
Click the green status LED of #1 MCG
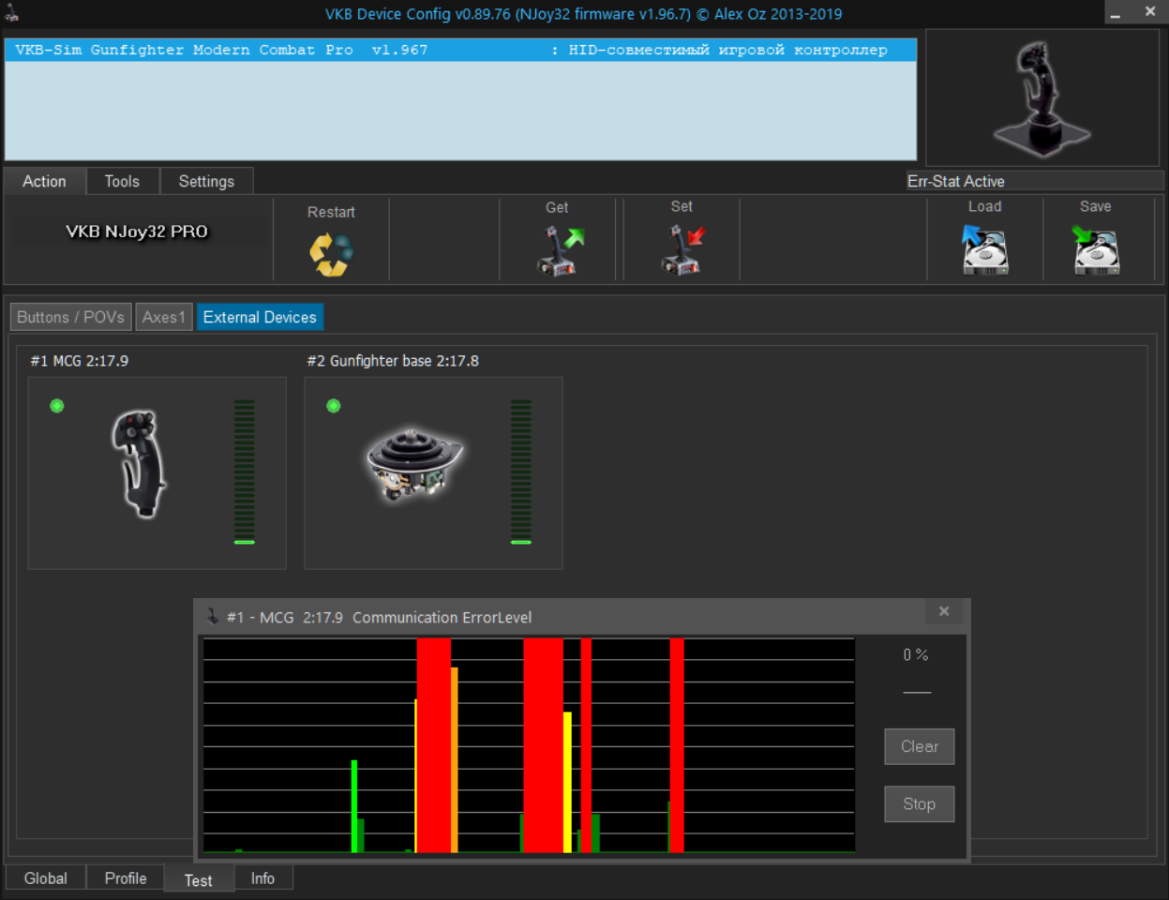pos(57,406)
